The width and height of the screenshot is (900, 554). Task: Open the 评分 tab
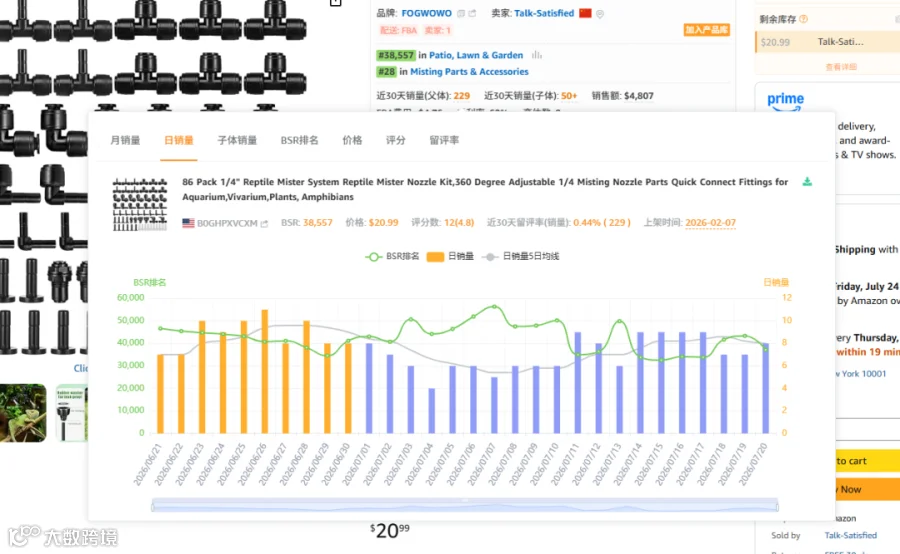(x=395, y=140)
